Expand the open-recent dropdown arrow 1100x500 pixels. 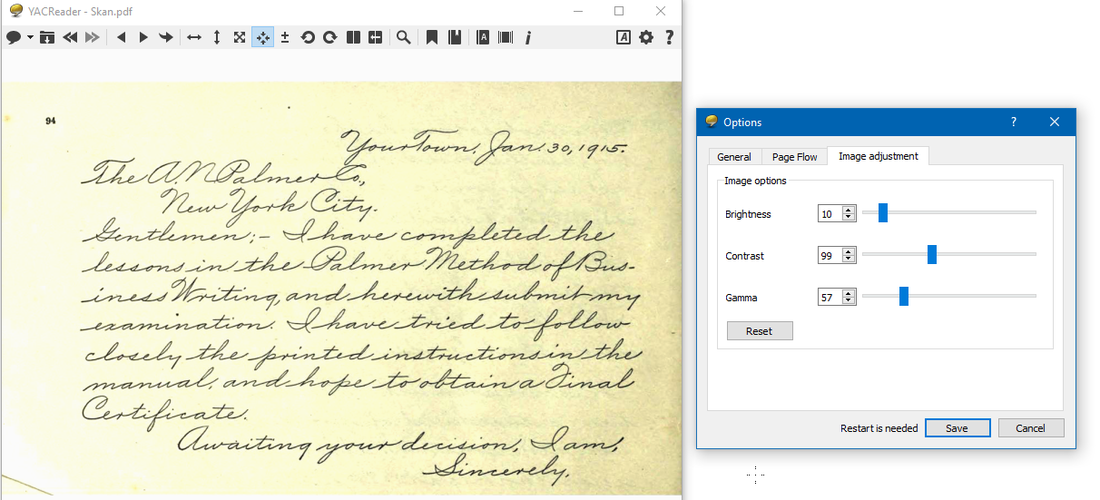click(x=30, y=38)
